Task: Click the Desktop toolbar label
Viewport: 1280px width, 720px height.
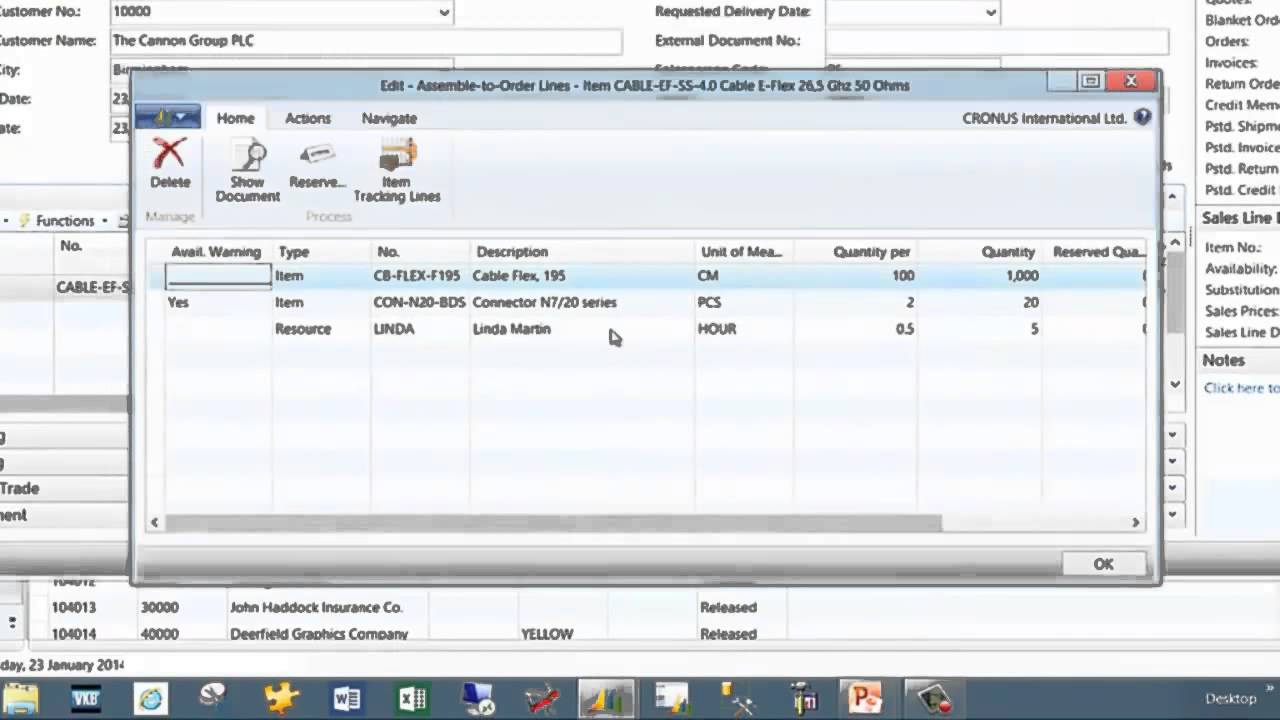Action: click(1230, 698)
